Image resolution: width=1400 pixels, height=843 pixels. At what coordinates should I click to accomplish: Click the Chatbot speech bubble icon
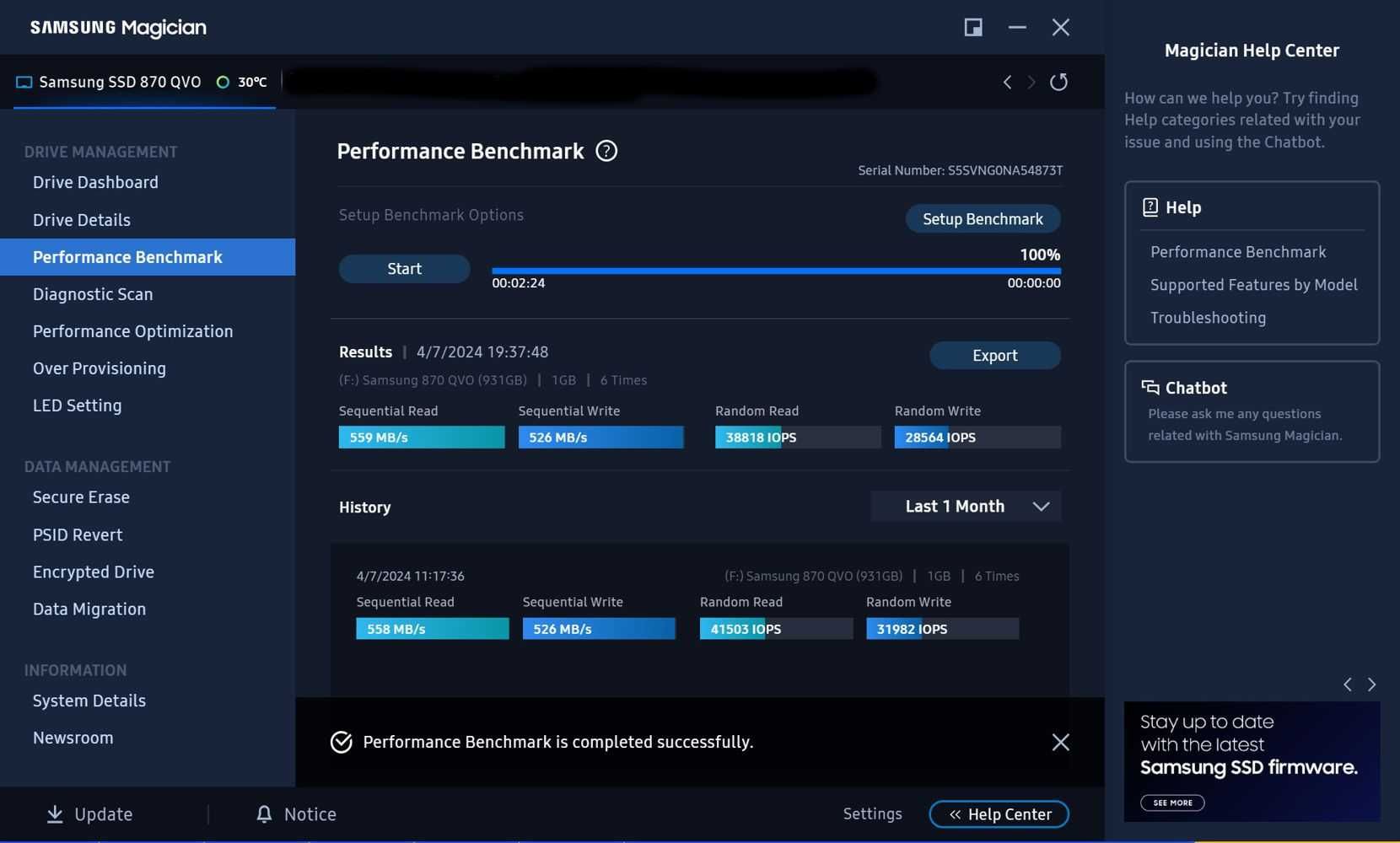click(1150, 388)
